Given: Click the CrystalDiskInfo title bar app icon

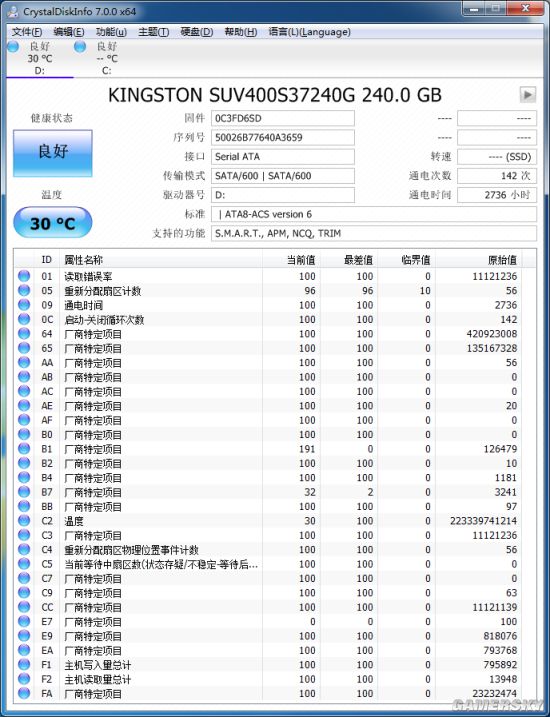Looking at the screenshot, I should (x=13, y=11).
